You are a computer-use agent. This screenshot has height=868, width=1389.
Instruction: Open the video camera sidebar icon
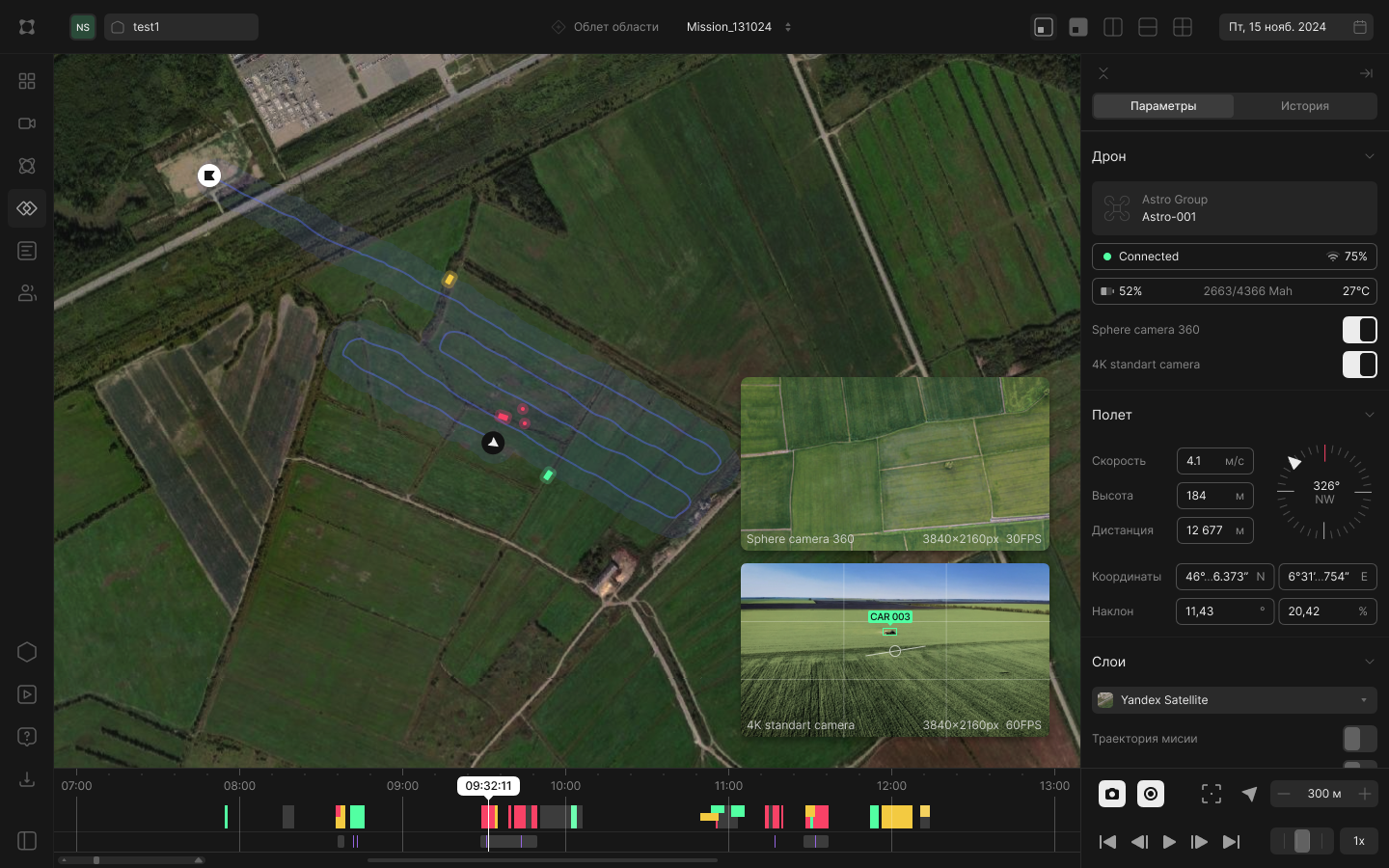pyautogui.click(x=27, y=123)
